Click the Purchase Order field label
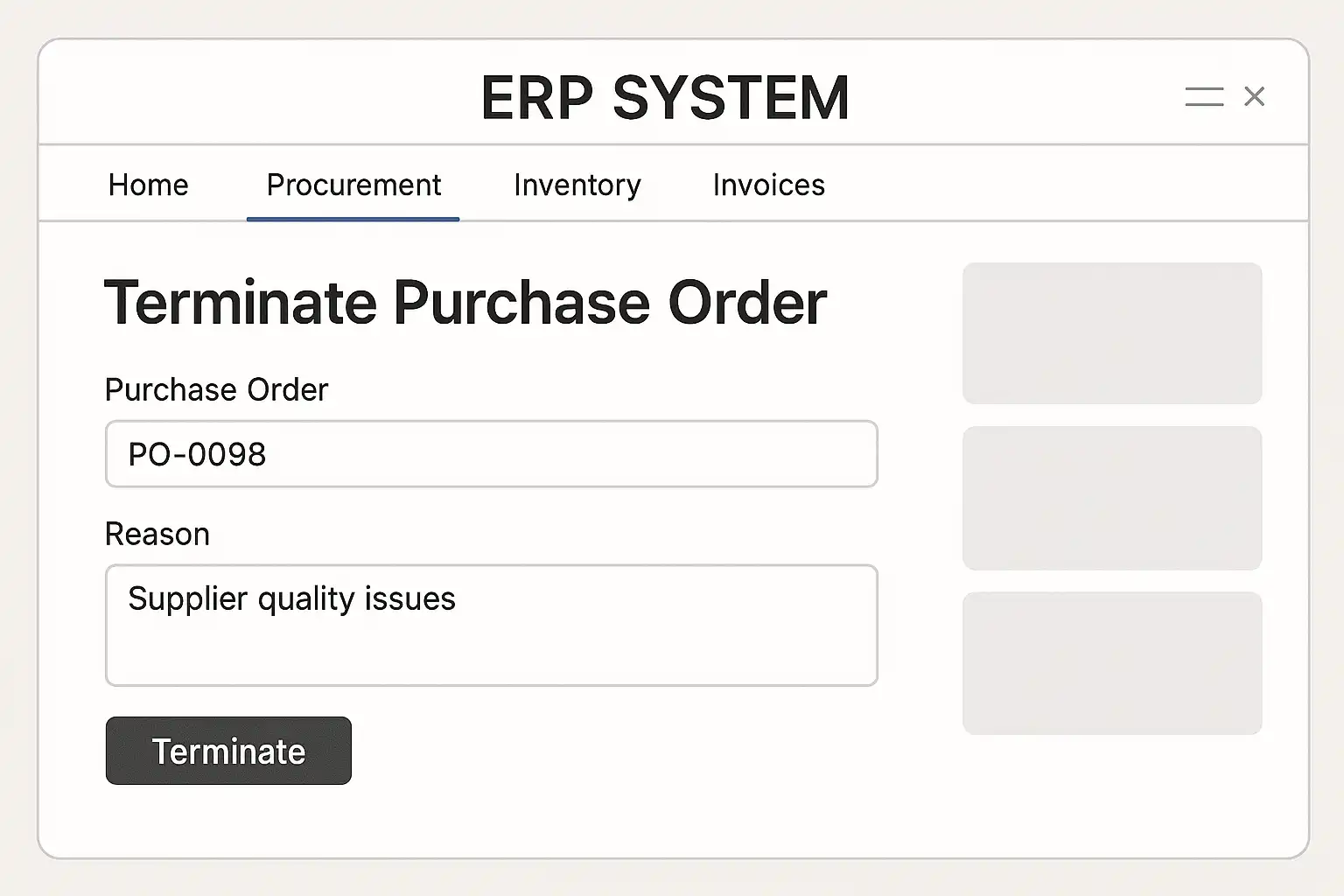This screenshot has height=896, width=1344. click(x=216, y=389)
